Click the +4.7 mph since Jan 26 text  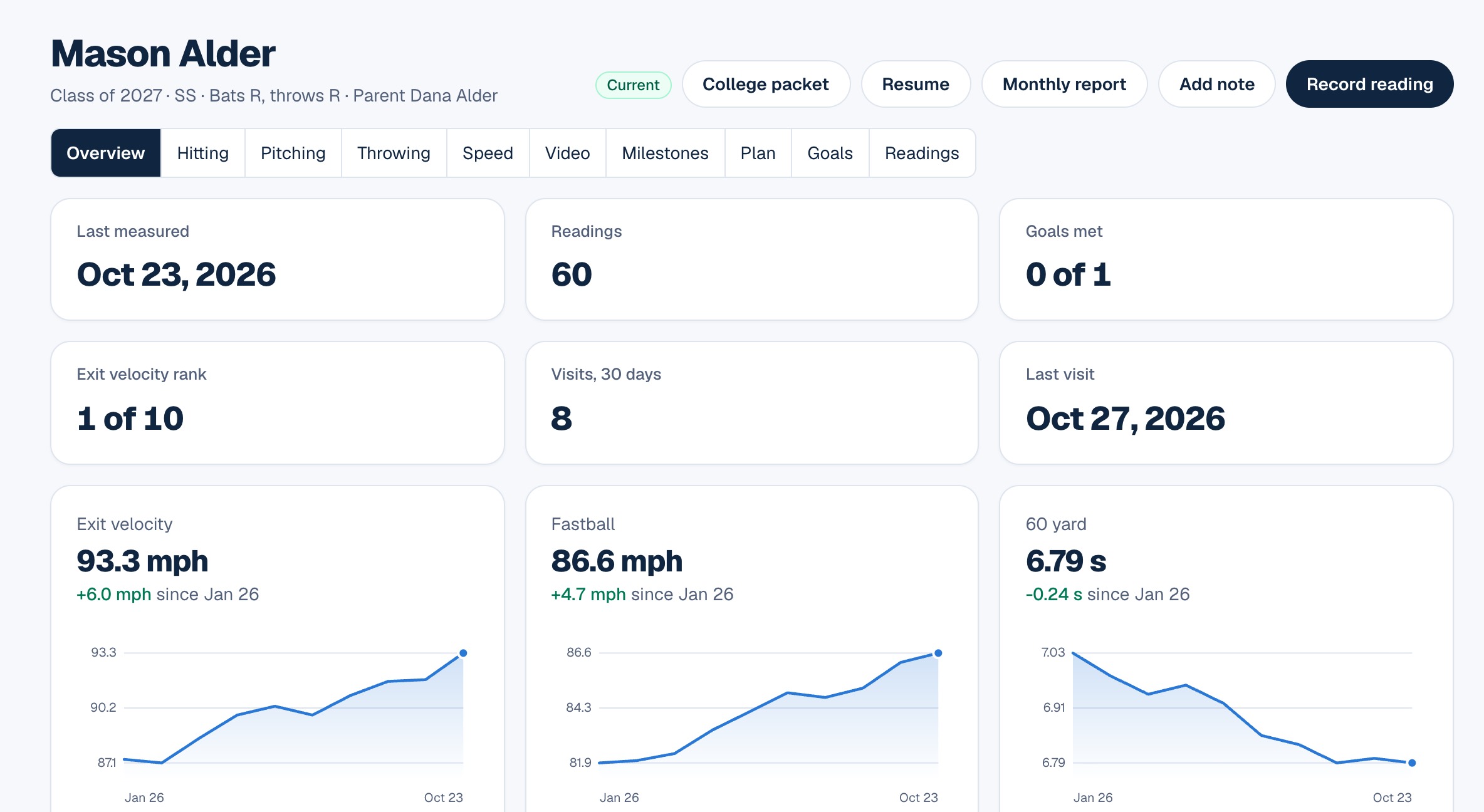pyautogui.click(x=642, y=594)
